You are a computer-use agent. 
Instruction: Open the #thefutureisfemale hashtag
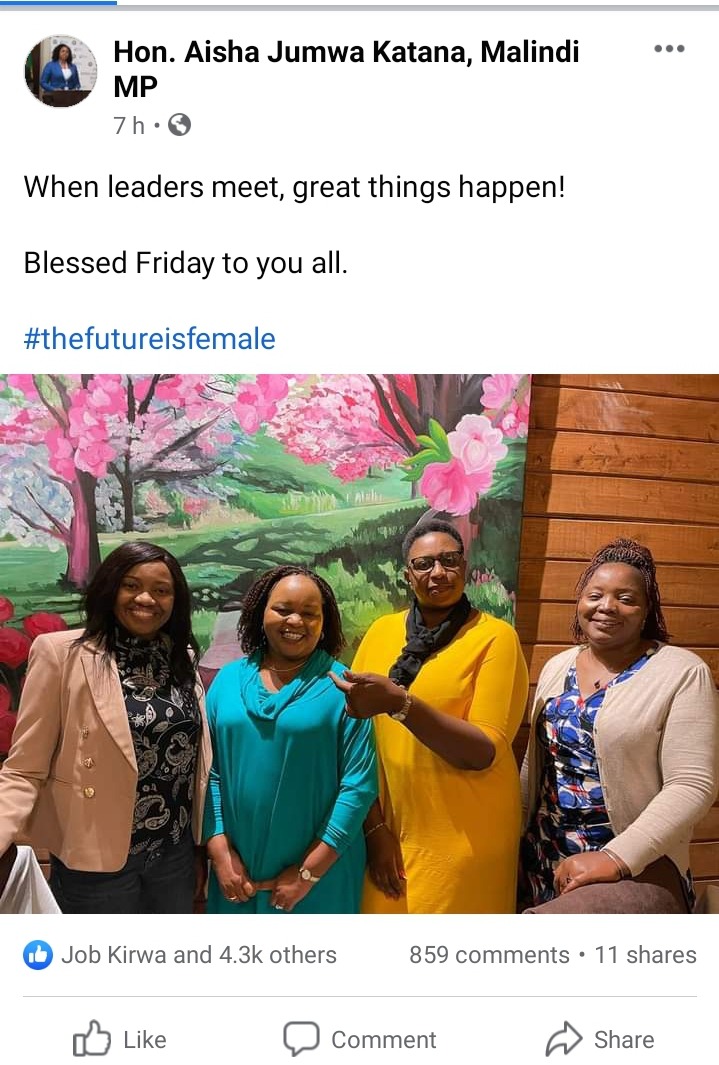click(149, 338)
